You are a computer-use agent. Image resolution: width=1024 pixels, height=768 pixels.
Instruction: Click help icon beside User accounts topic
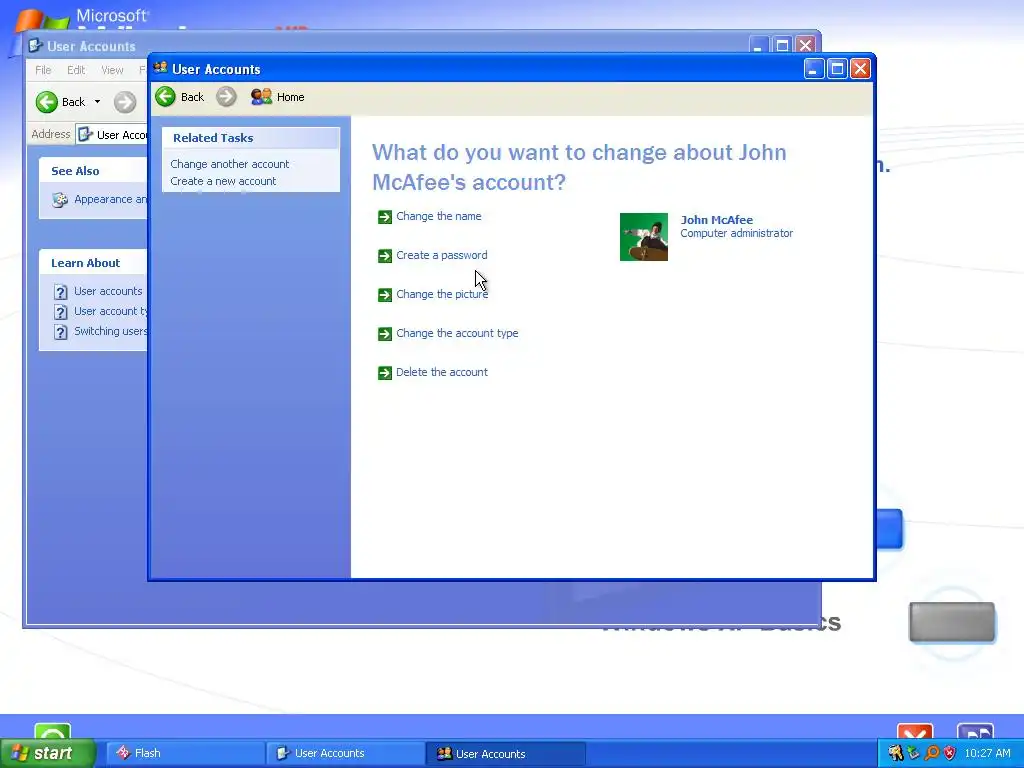click(x=60, y=292)
